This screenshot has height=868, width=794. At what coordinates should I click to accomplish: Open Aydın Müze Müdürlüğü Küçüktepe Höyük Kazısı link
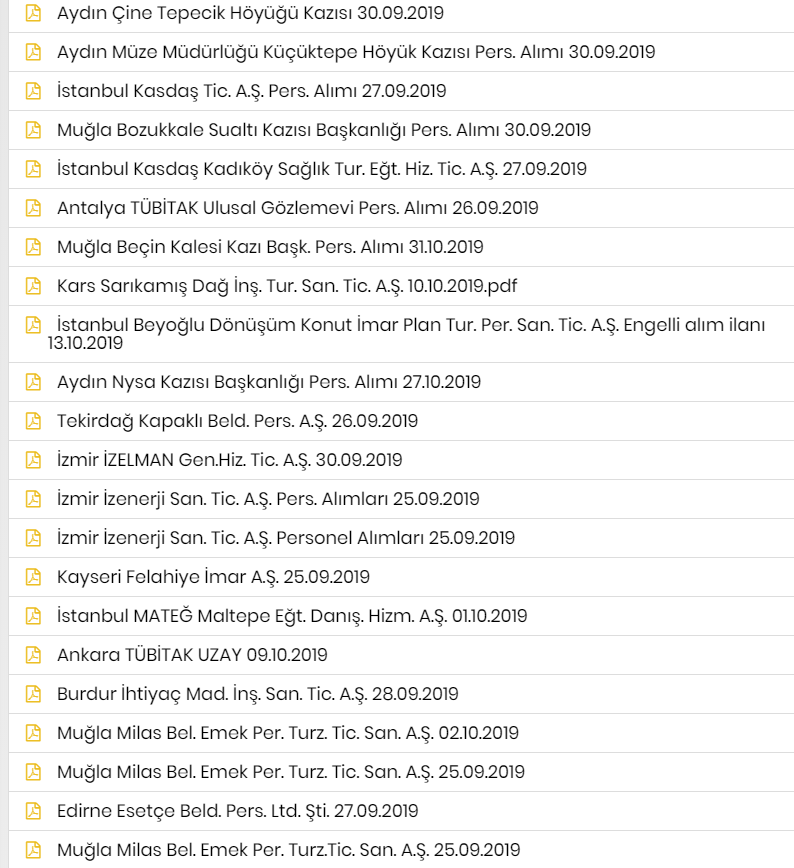click(x=356, y=52)
